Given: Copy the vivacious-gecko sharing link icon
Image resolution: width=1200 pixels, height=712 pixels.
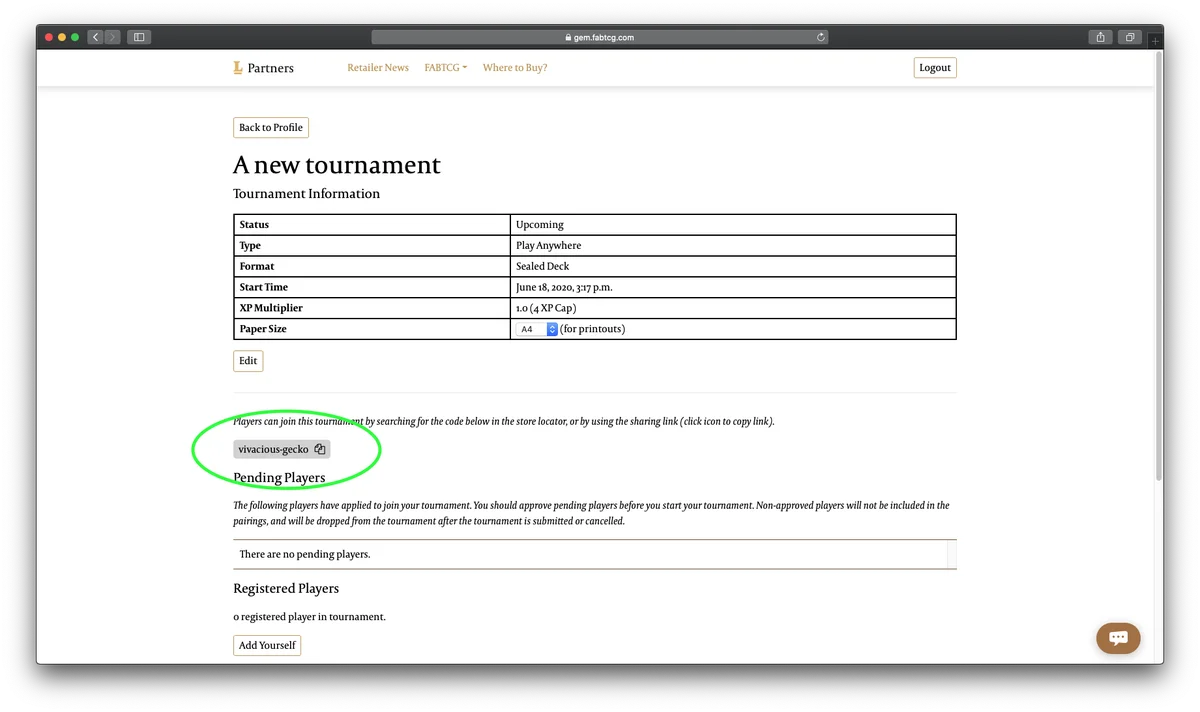Looking at the screenshot, I should pos(319,450).
